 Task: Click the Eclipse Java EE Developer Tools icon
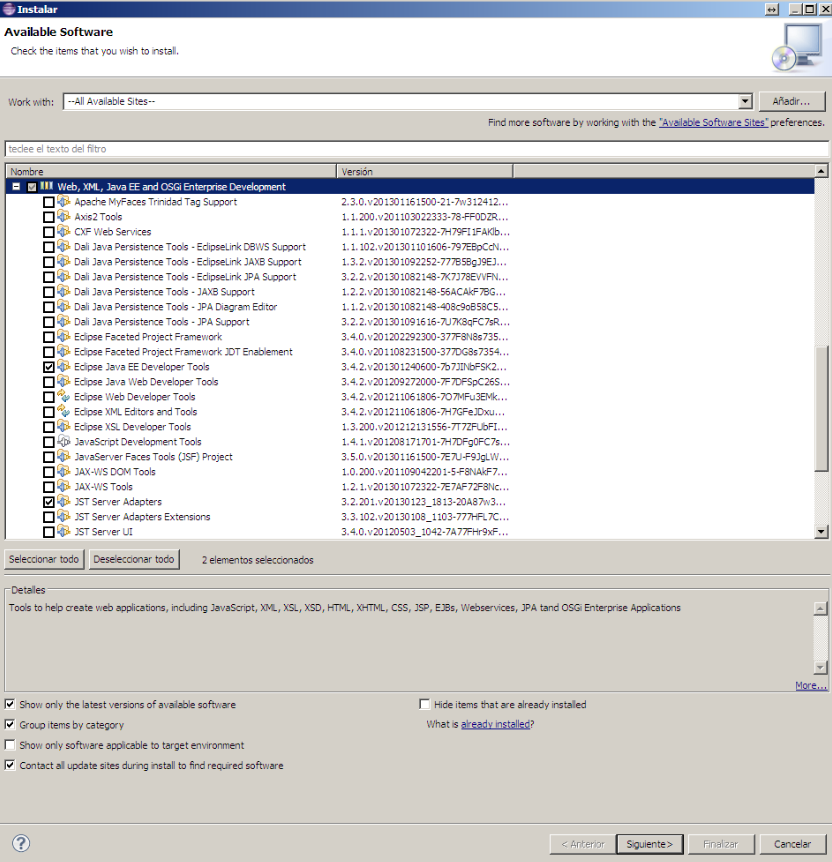pos(64,367)
